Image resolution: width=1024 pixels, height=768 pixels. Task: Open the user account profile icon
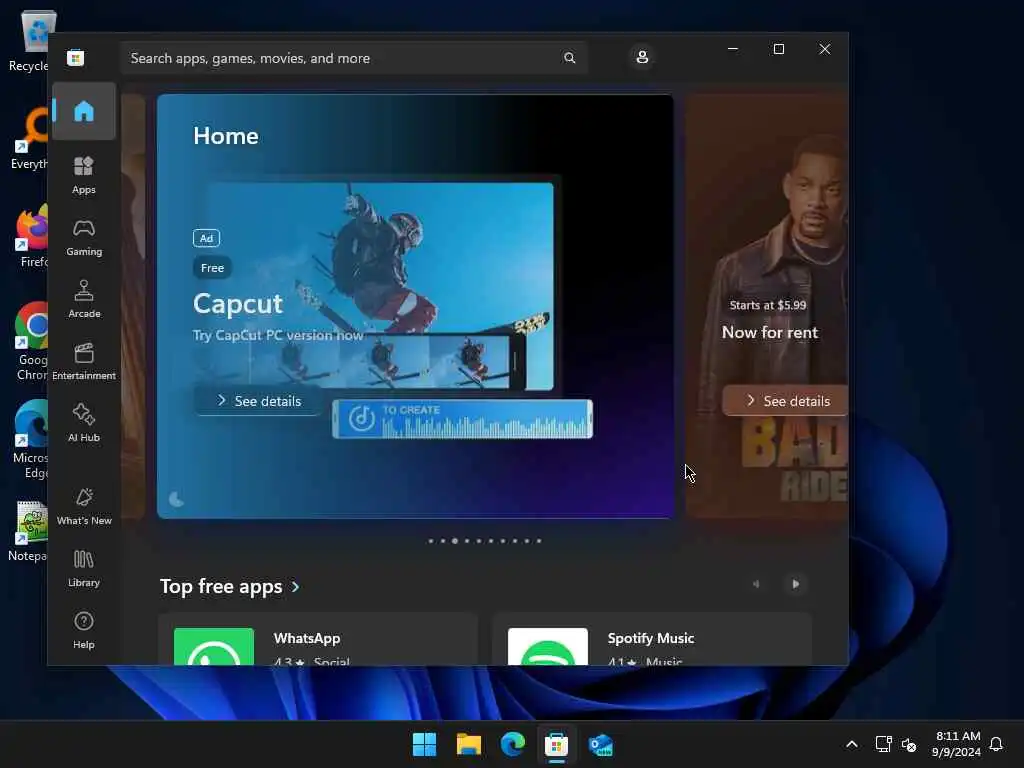click(x=642, y=57)
